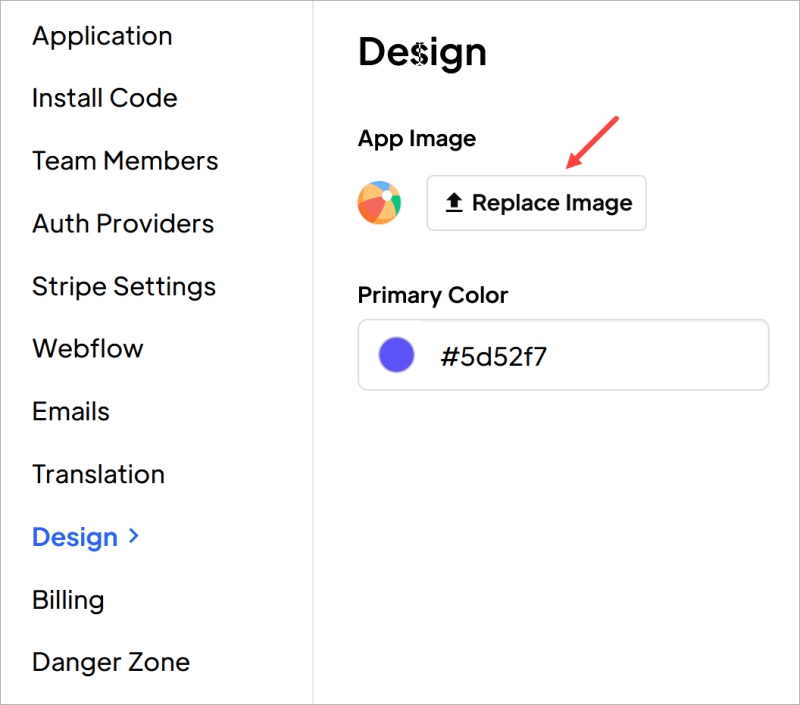800x705 pixels.
Task: Click the beach ball app image thumbnail
Action: (379, 202)
